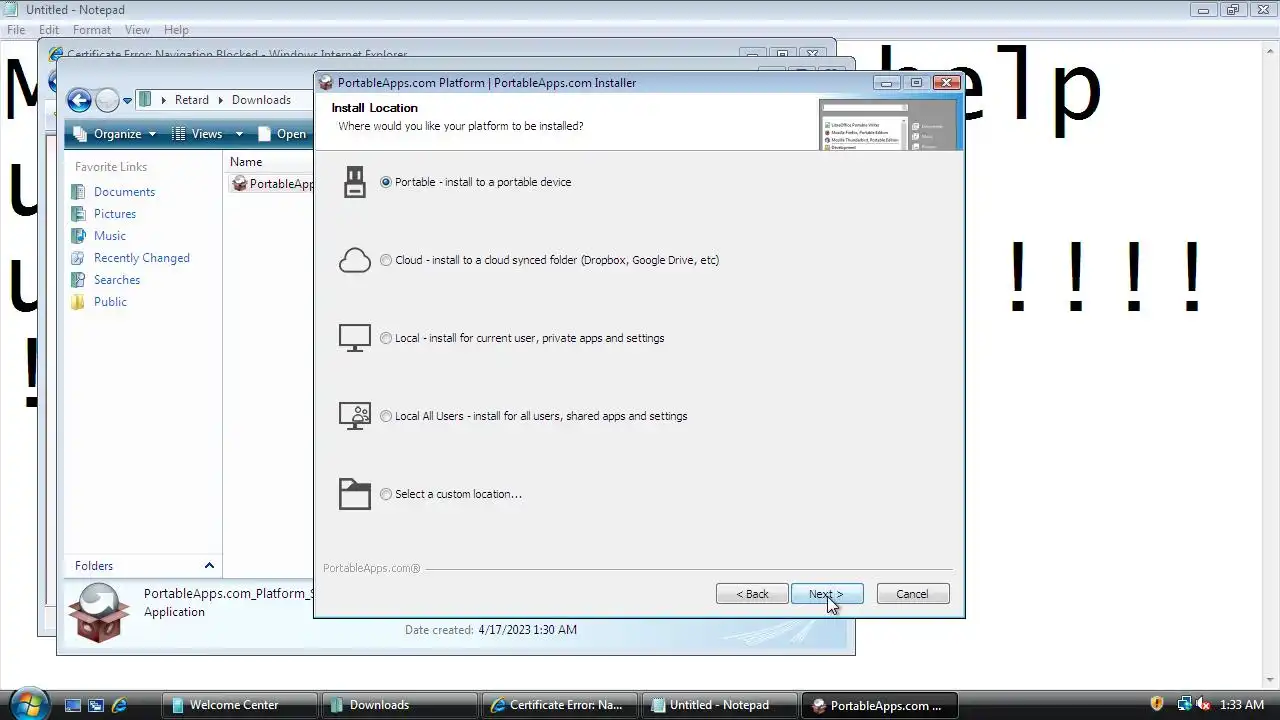The height and width of the screenshot is (720, 1280).
Task: Click Searches icon in Favorite Links
Action: tap(78, 280)
